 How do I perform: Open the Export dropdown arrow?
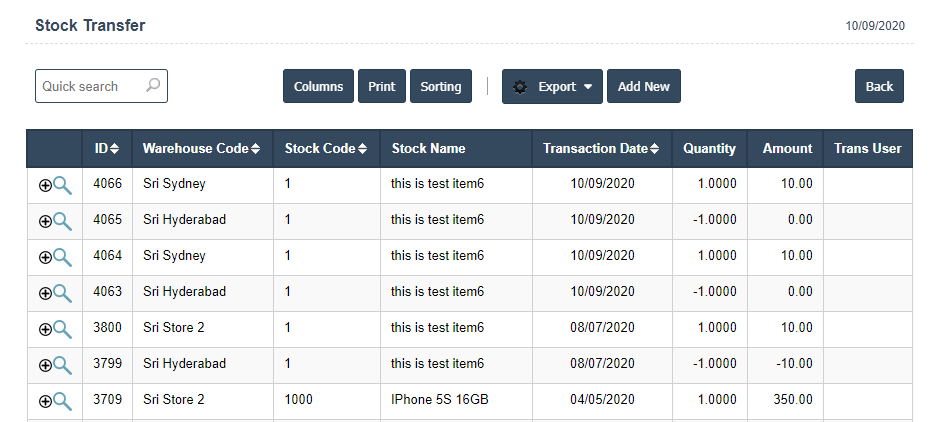[588, 87]
